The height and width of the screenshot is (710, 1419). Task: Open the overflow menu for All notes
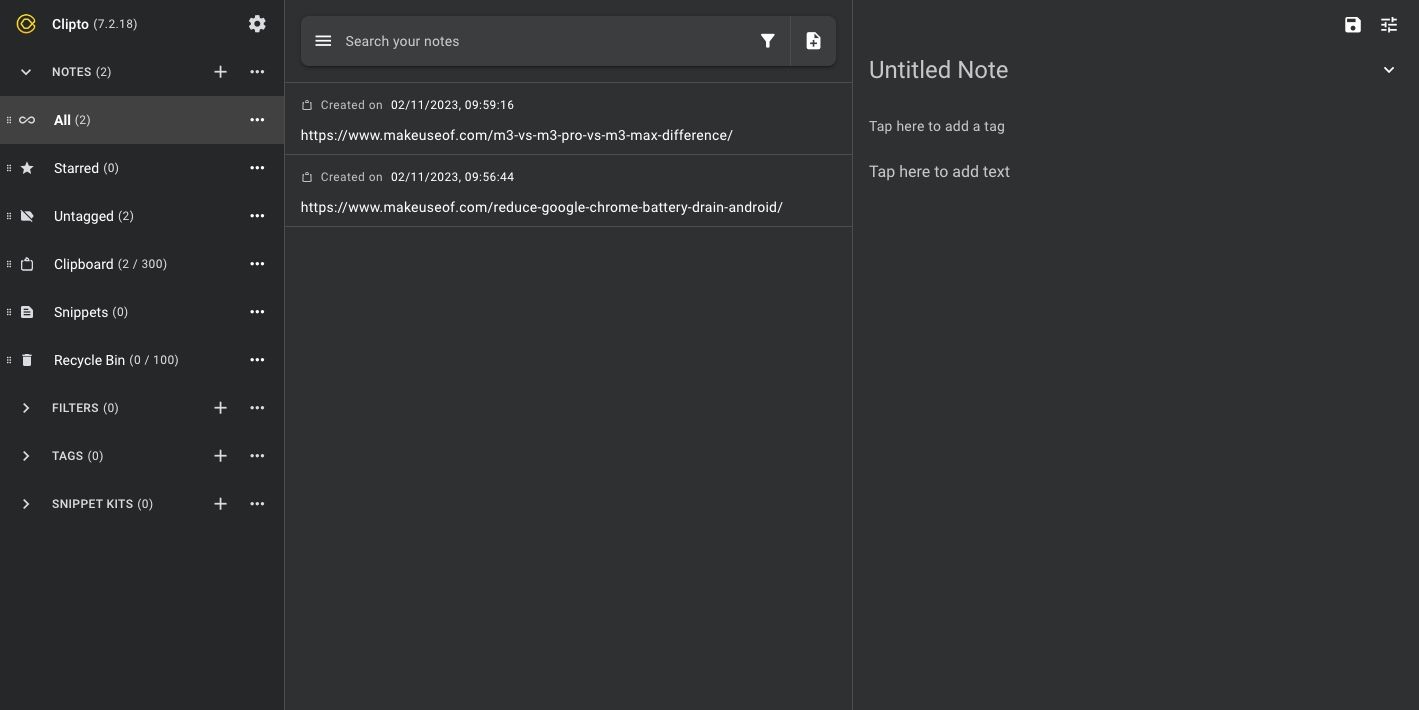click(x=257, y=119)
